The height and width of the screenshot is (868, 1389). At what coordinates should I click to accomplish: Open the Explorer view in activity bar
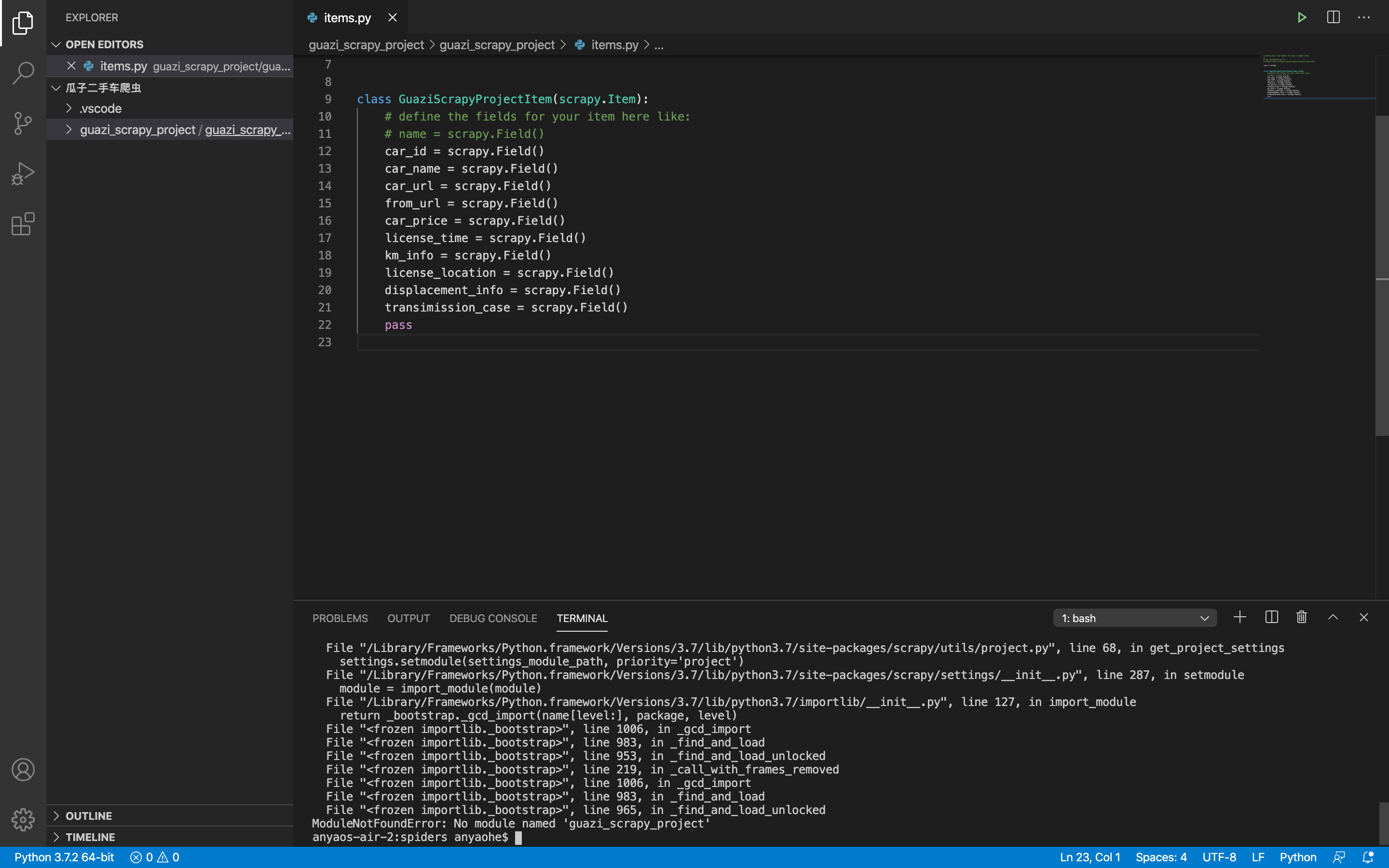coord(23,23)
